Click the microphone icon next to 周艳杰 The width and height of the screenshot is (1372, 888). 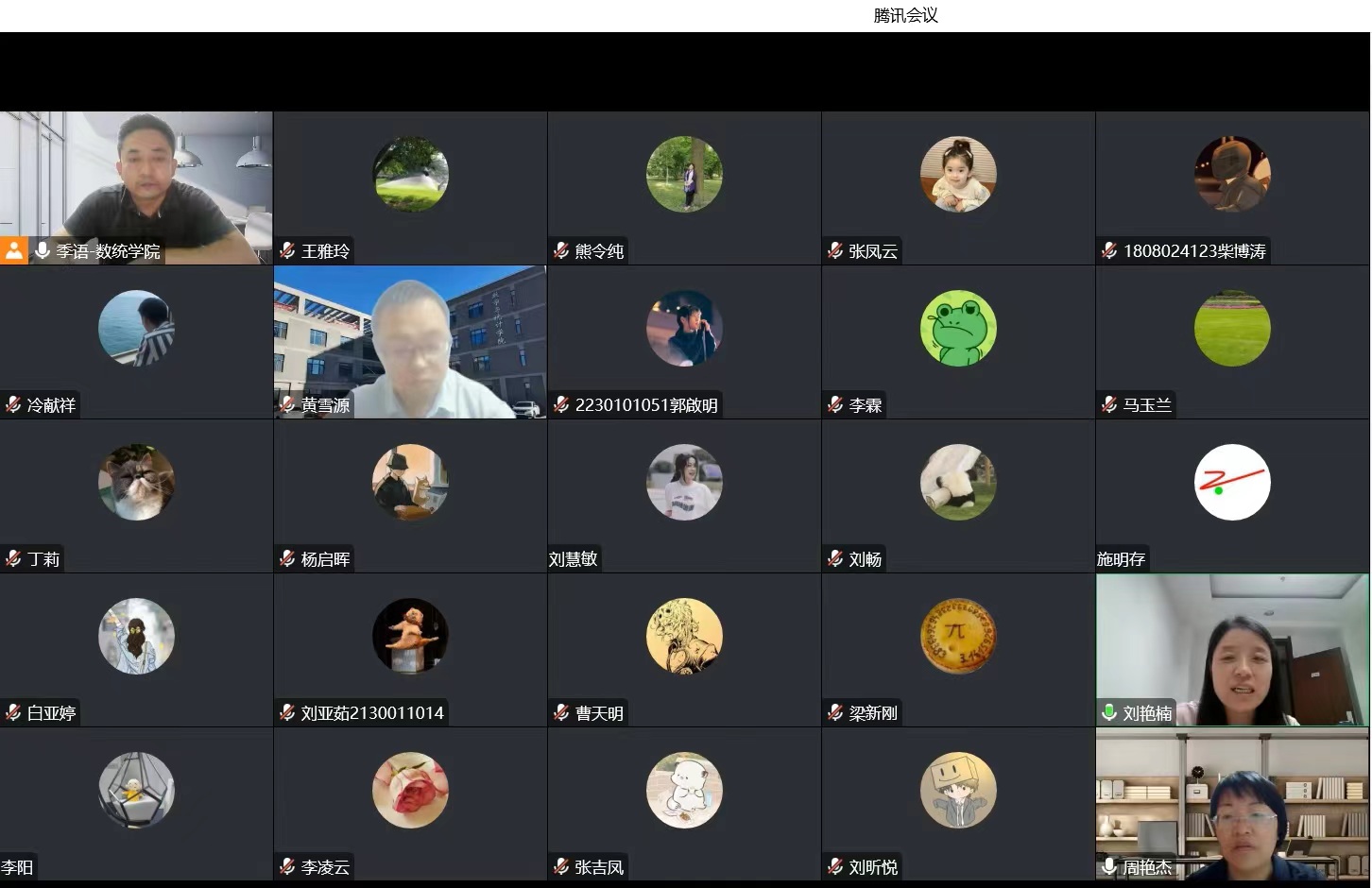[1109, 867]
